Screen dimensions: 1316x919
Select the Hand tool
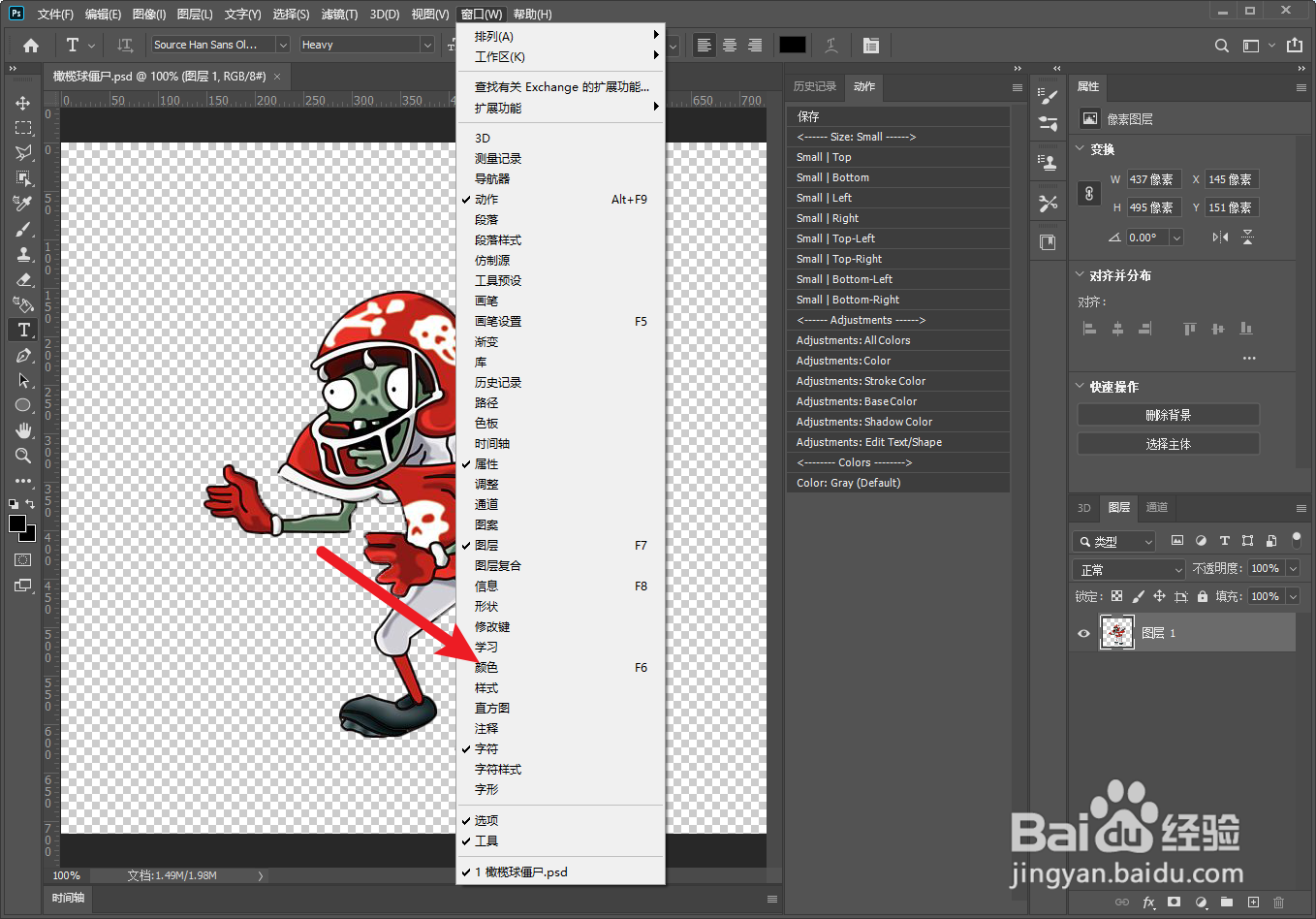tap(23, 430)
